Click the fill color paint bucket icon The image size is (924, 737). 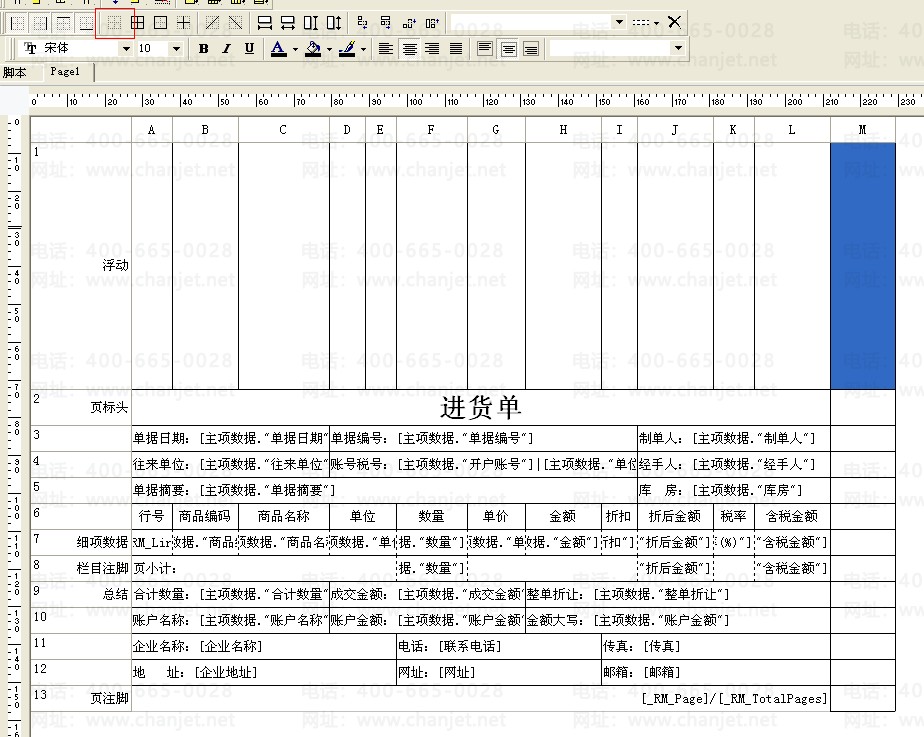click(313, 48)
